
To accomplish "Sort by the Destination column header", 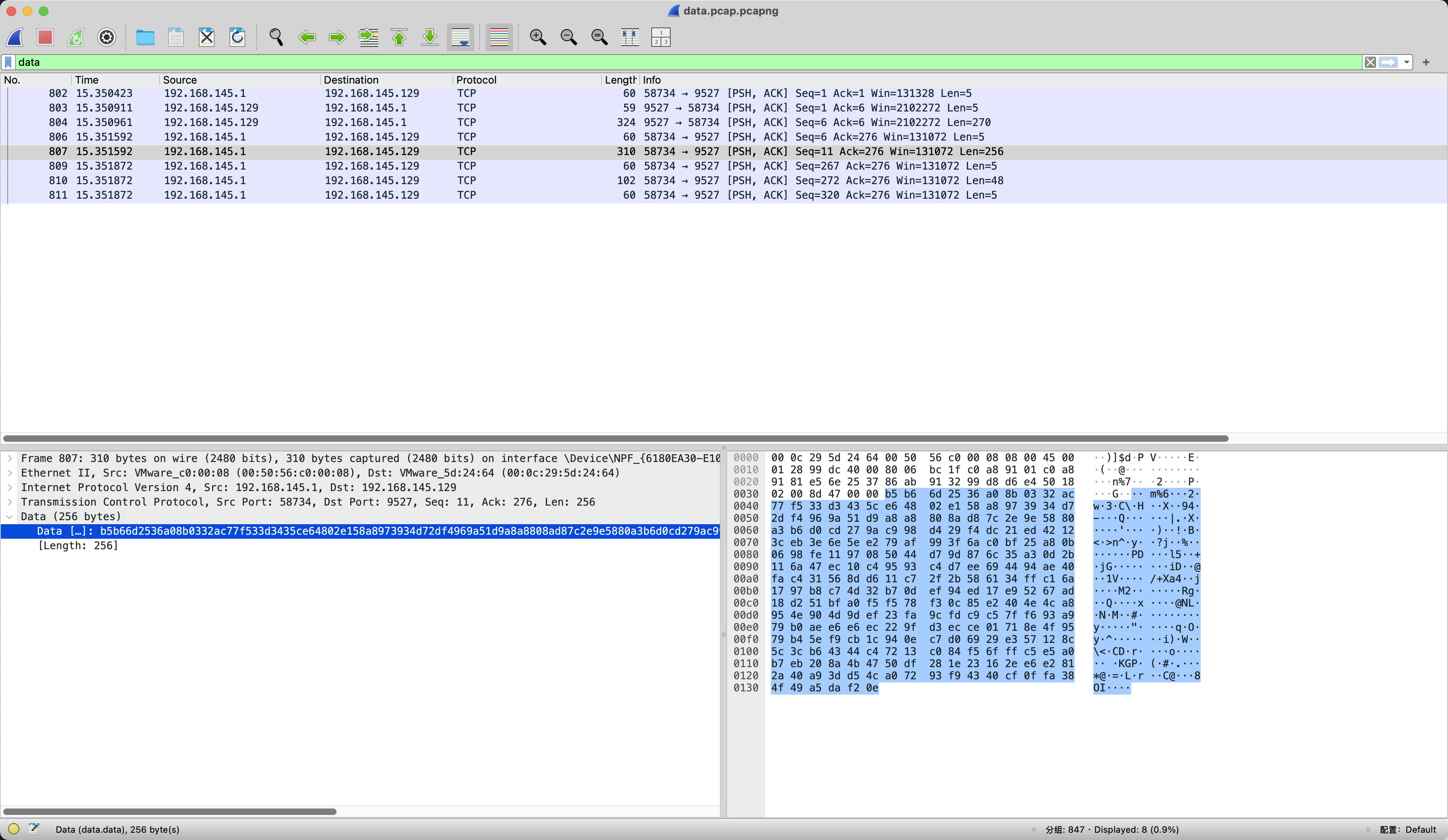I will tap(386, 80).
